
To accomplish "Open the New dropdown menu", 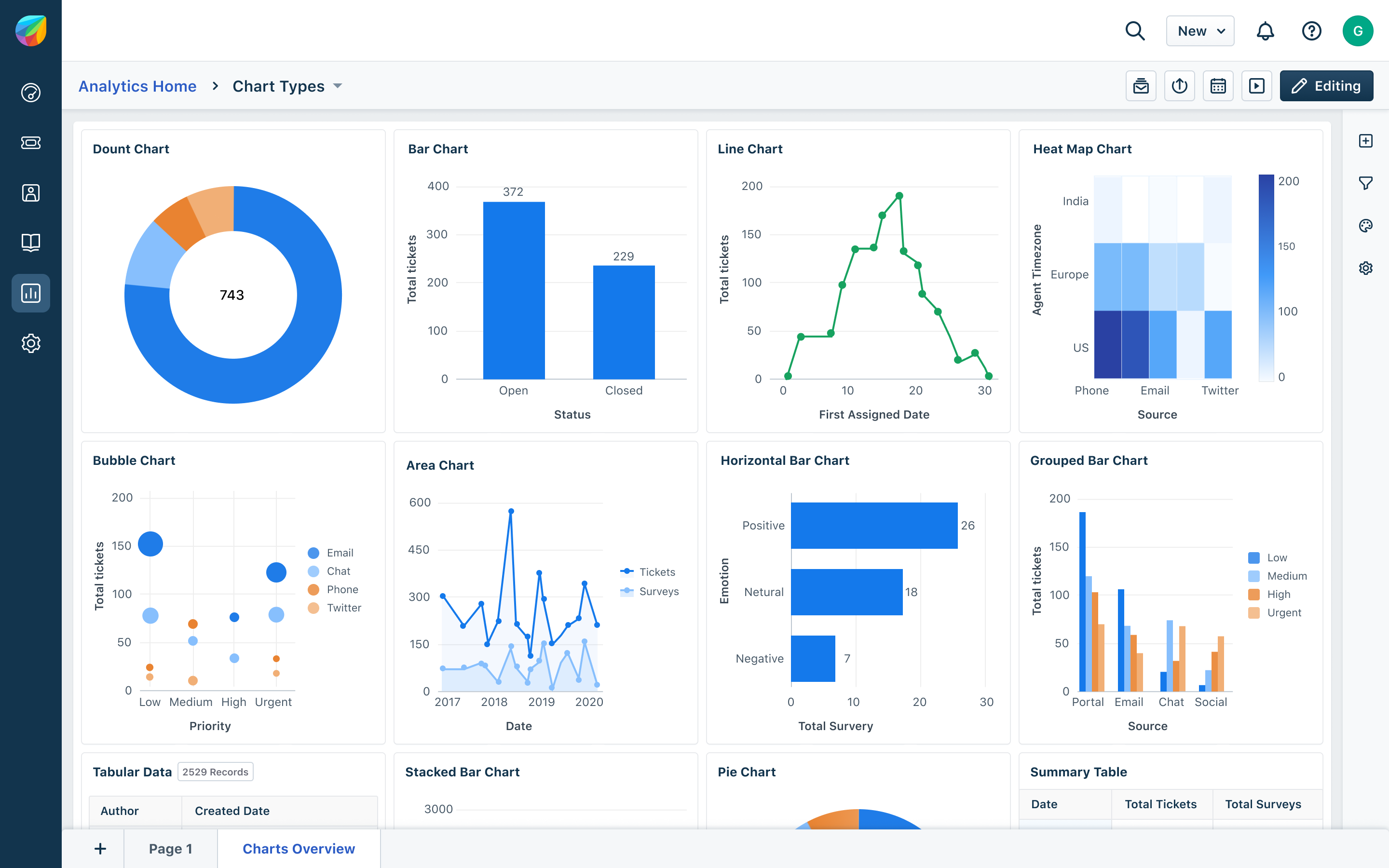I will coord(1199,31).
